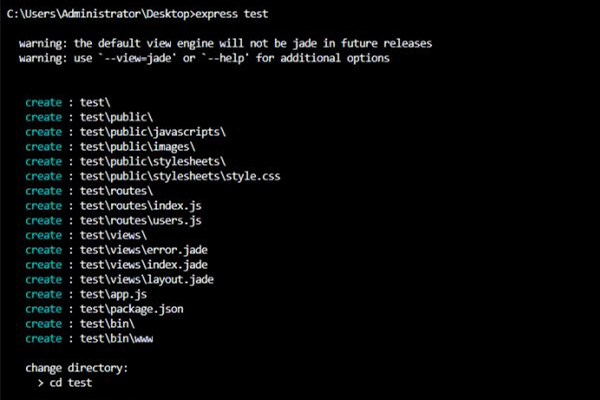
Task: Click the test\routes\users.js path
Action: pos(140,220)
